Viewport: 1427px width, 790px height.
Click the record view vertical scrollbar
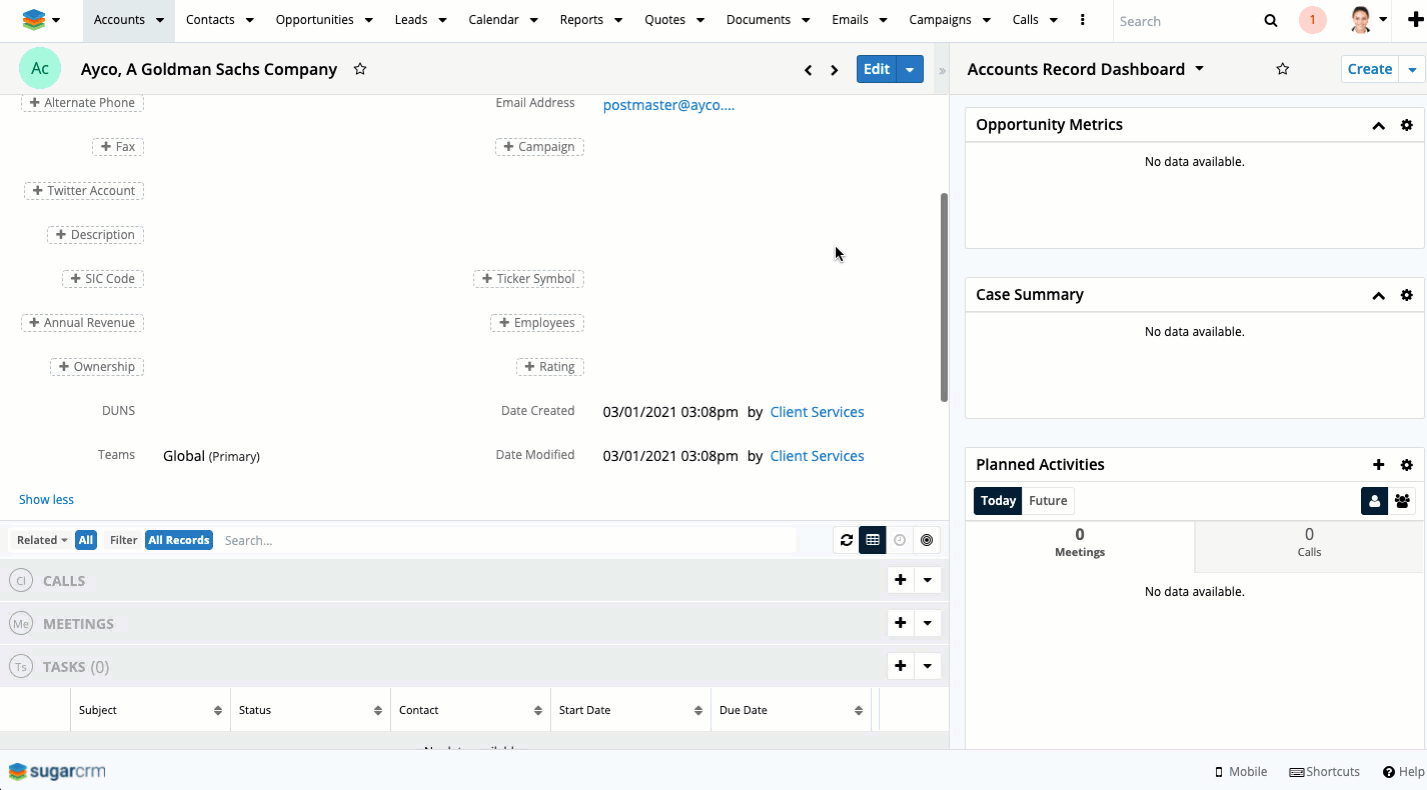944,298
